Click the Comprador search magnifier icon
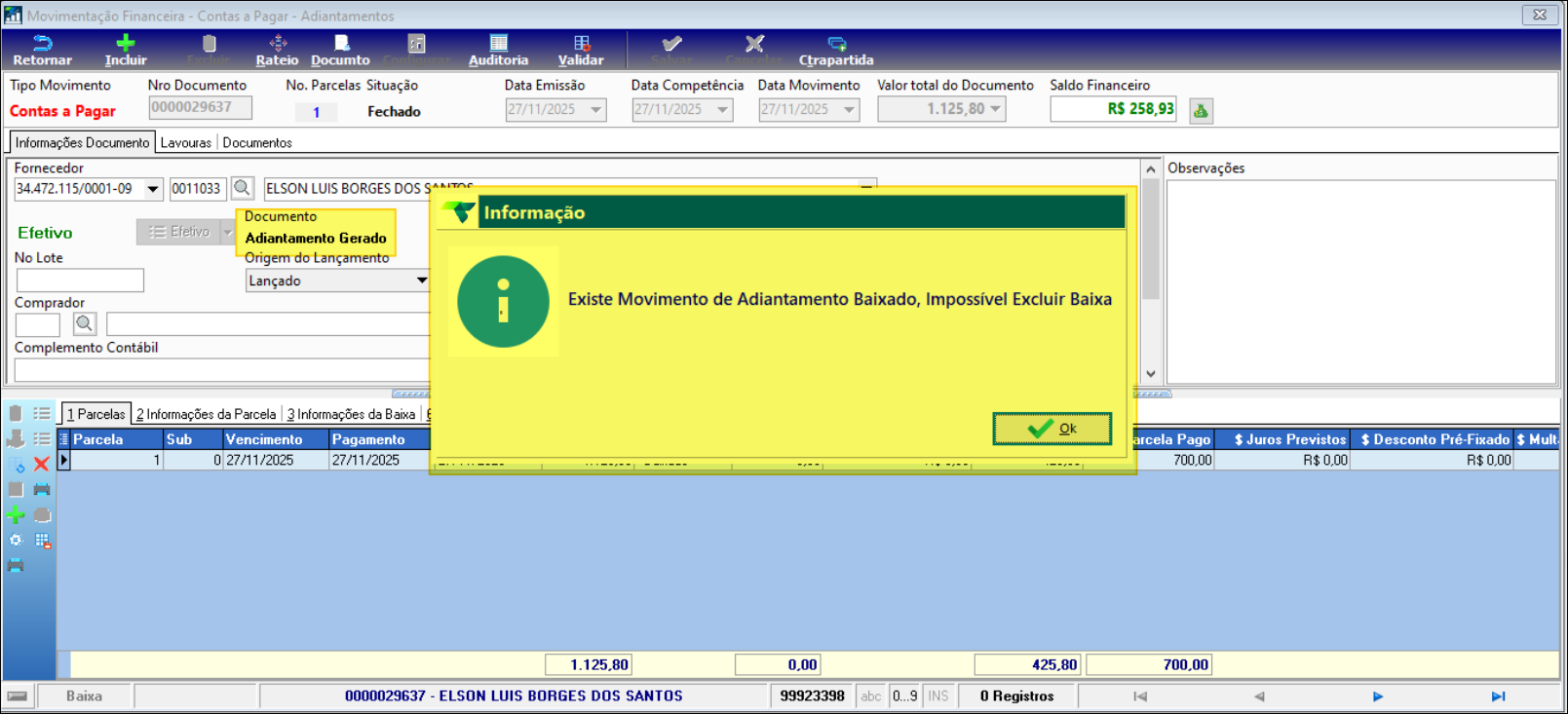Screen dimensions: 1568x714 [x=85, y=323]
